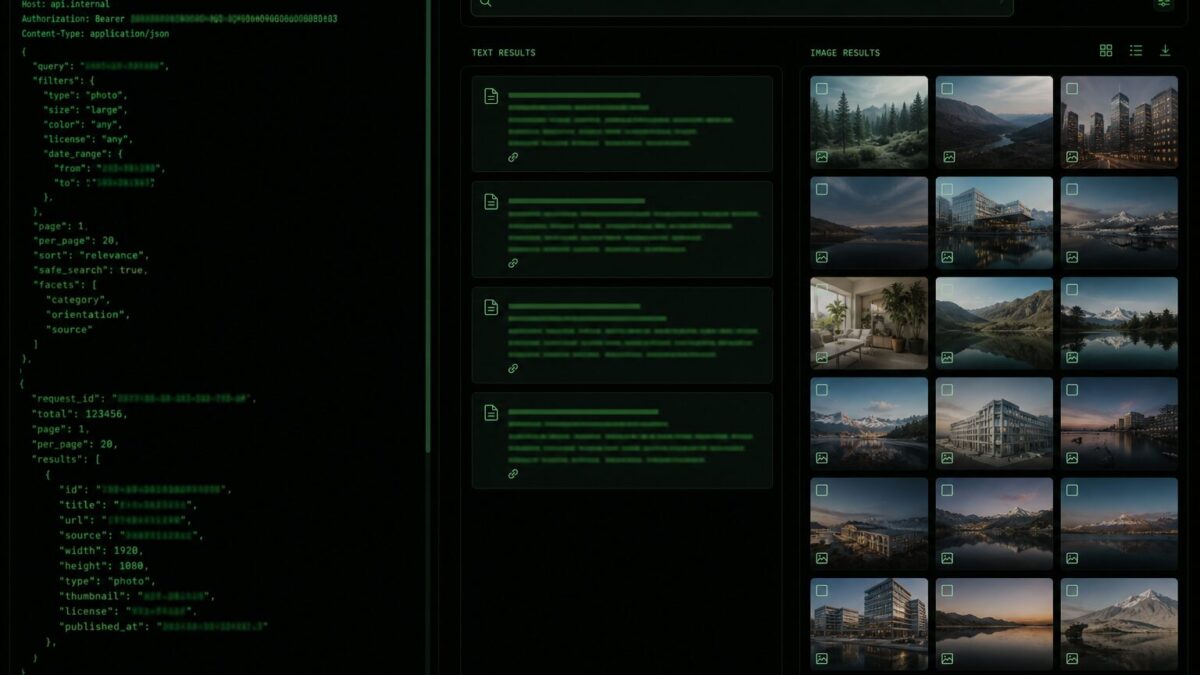
Task: Click the magnifier icon in the search bar
Action: (x=485, y=3)
